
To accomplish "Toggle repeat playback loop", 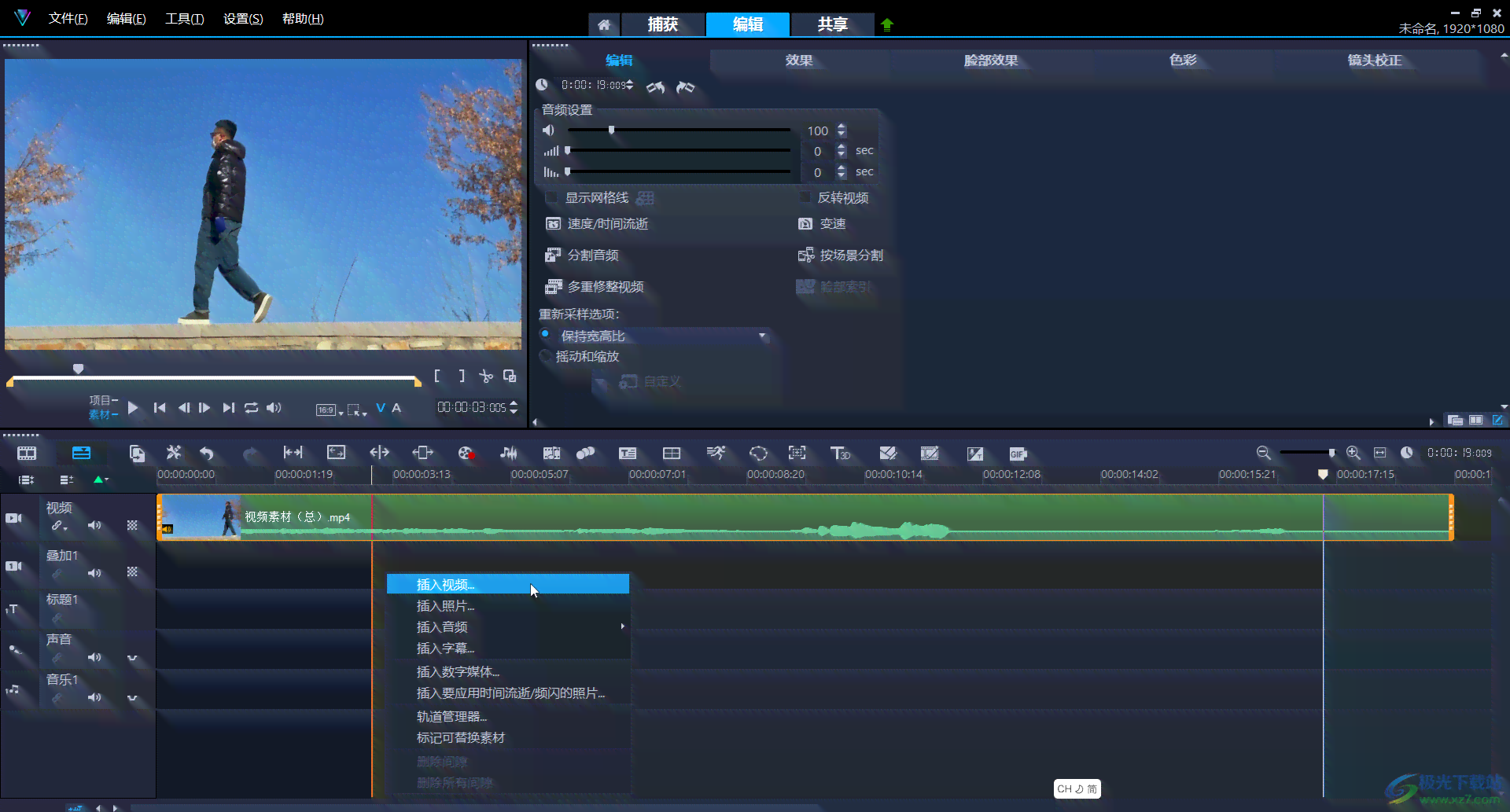I will 251,408.
